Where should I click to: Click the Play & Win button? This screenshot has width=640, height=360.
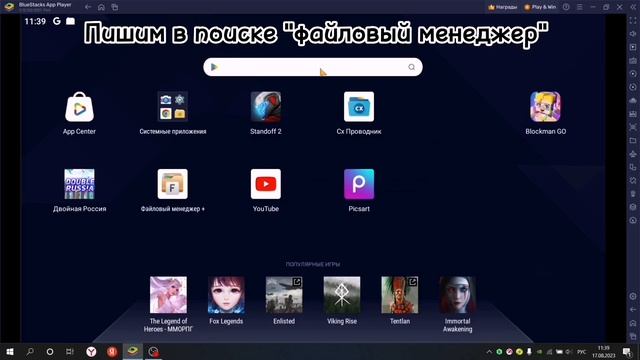point(540,7)
